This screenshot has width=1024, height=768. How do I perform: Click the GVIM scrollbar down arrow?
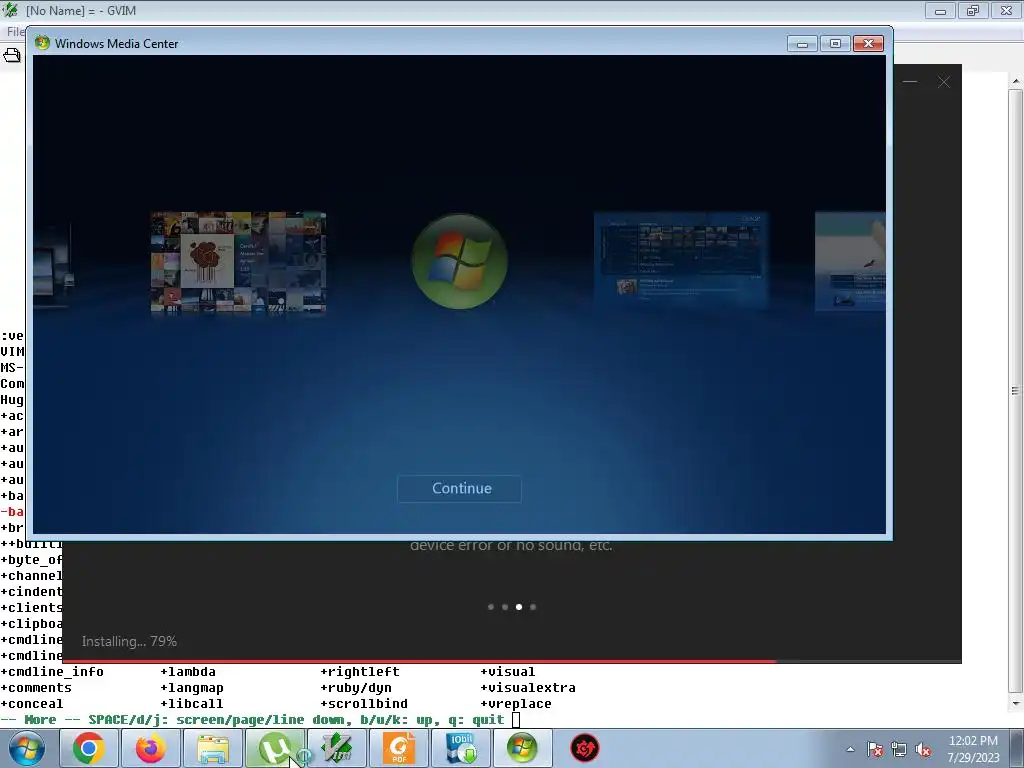tap(1016, 703)
